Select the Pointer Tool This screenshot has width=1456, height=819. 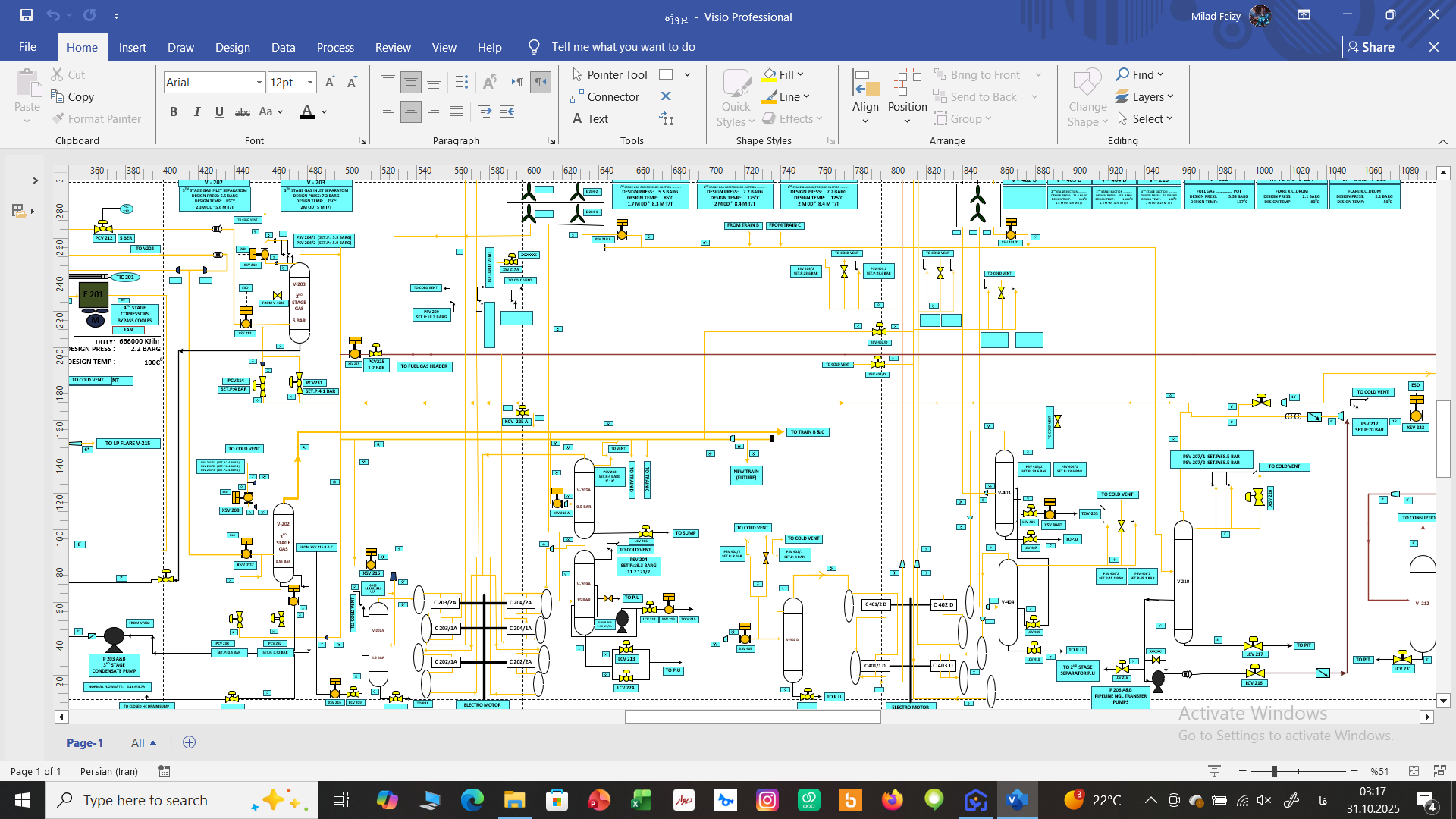610,74
